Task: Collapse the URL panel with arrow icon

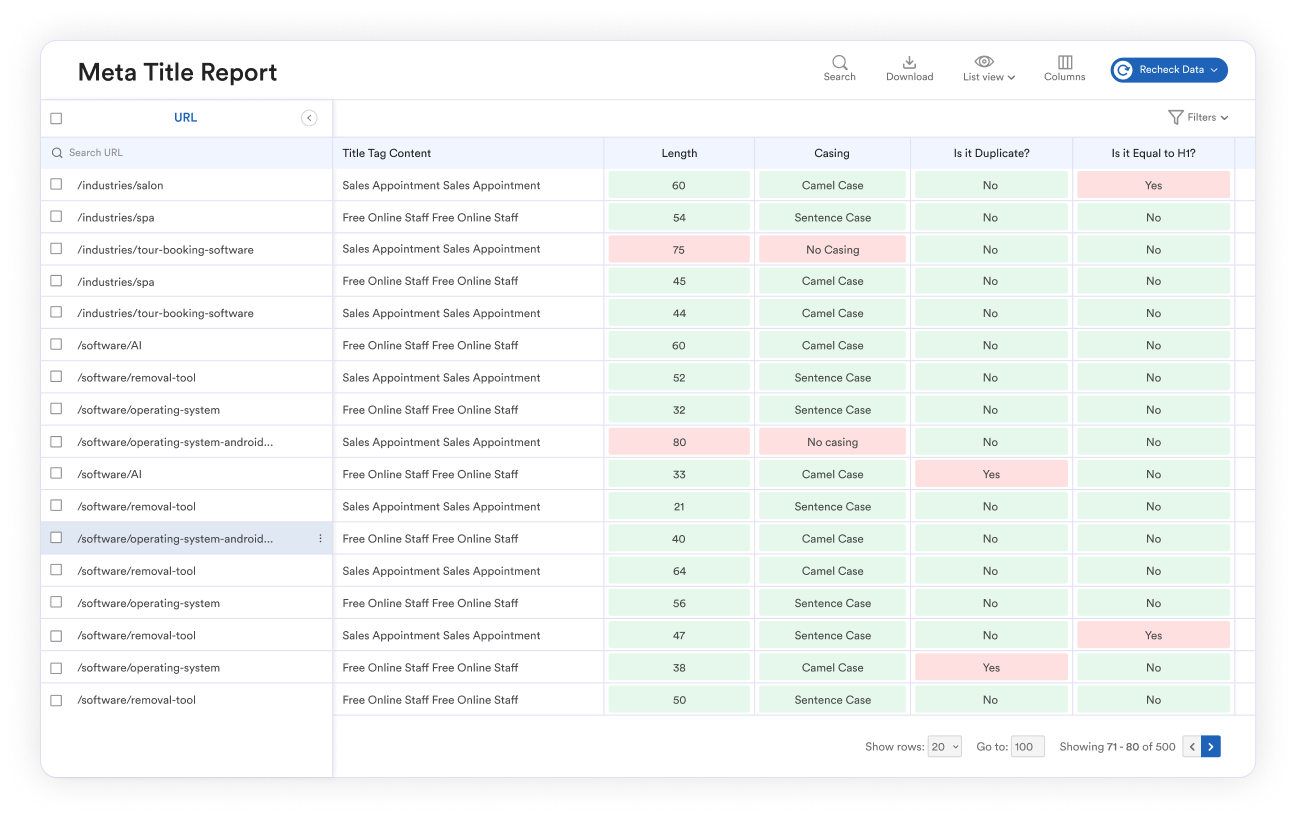Action: tap(309, 118)
